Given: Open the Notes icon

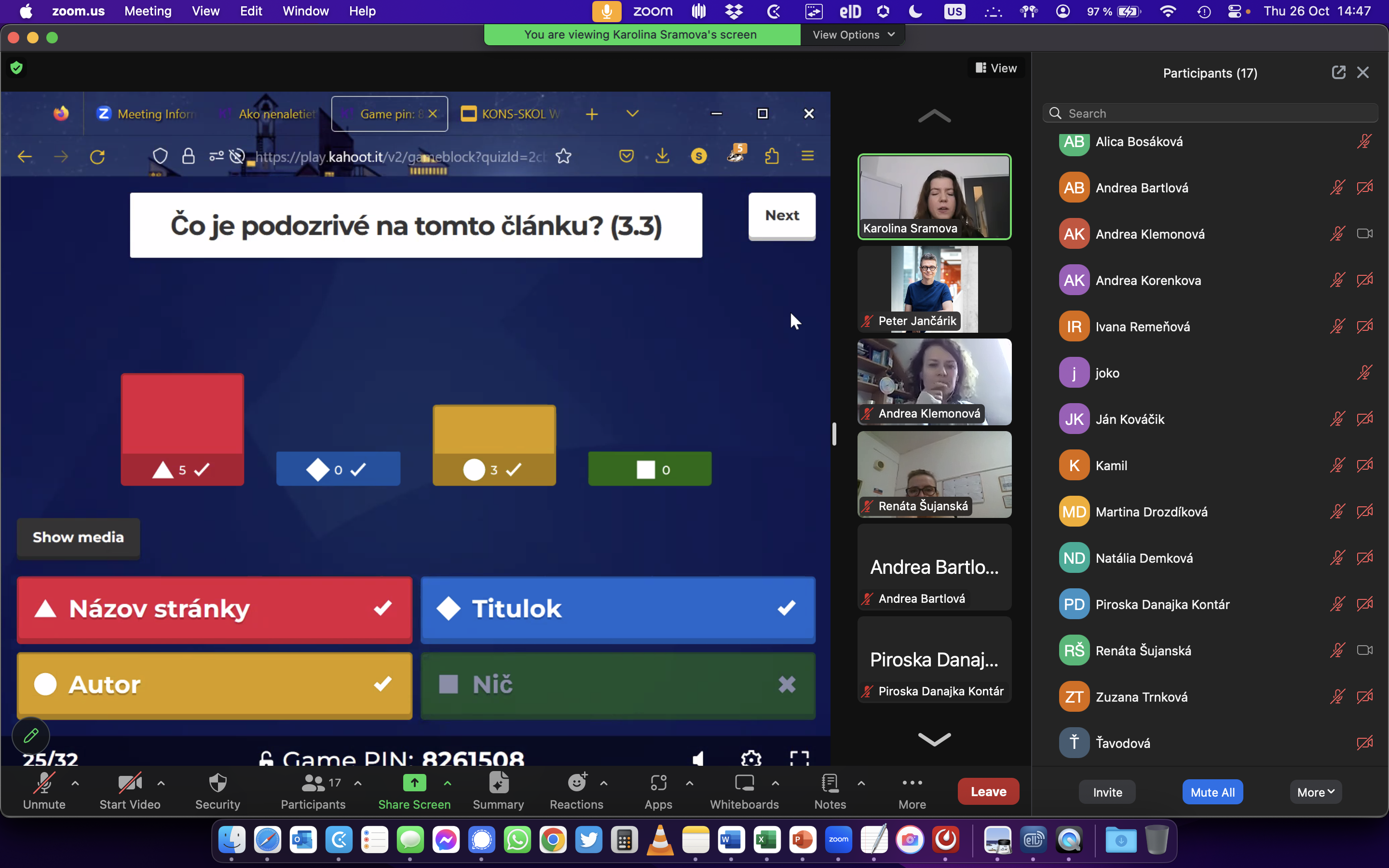Looking at the screenshot, I should pyautogui.click(x=830, y=783).
